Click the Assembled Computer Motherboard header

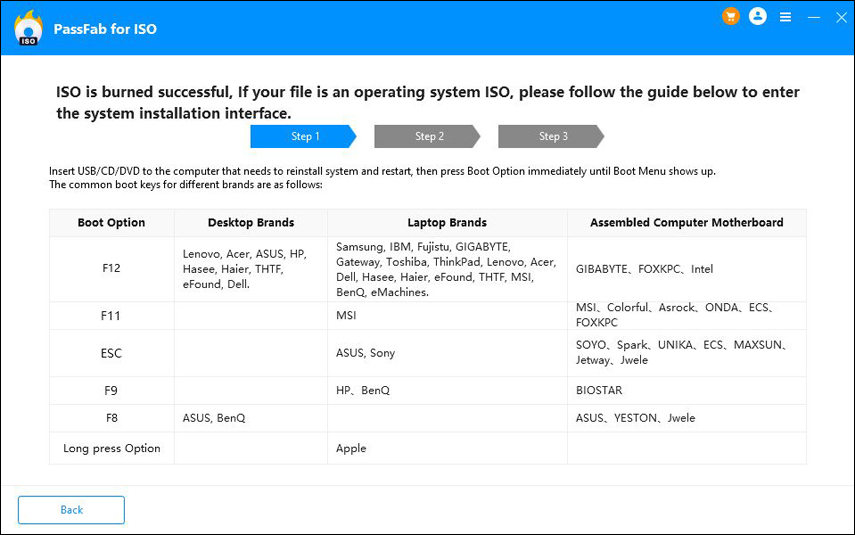(686, 223)
